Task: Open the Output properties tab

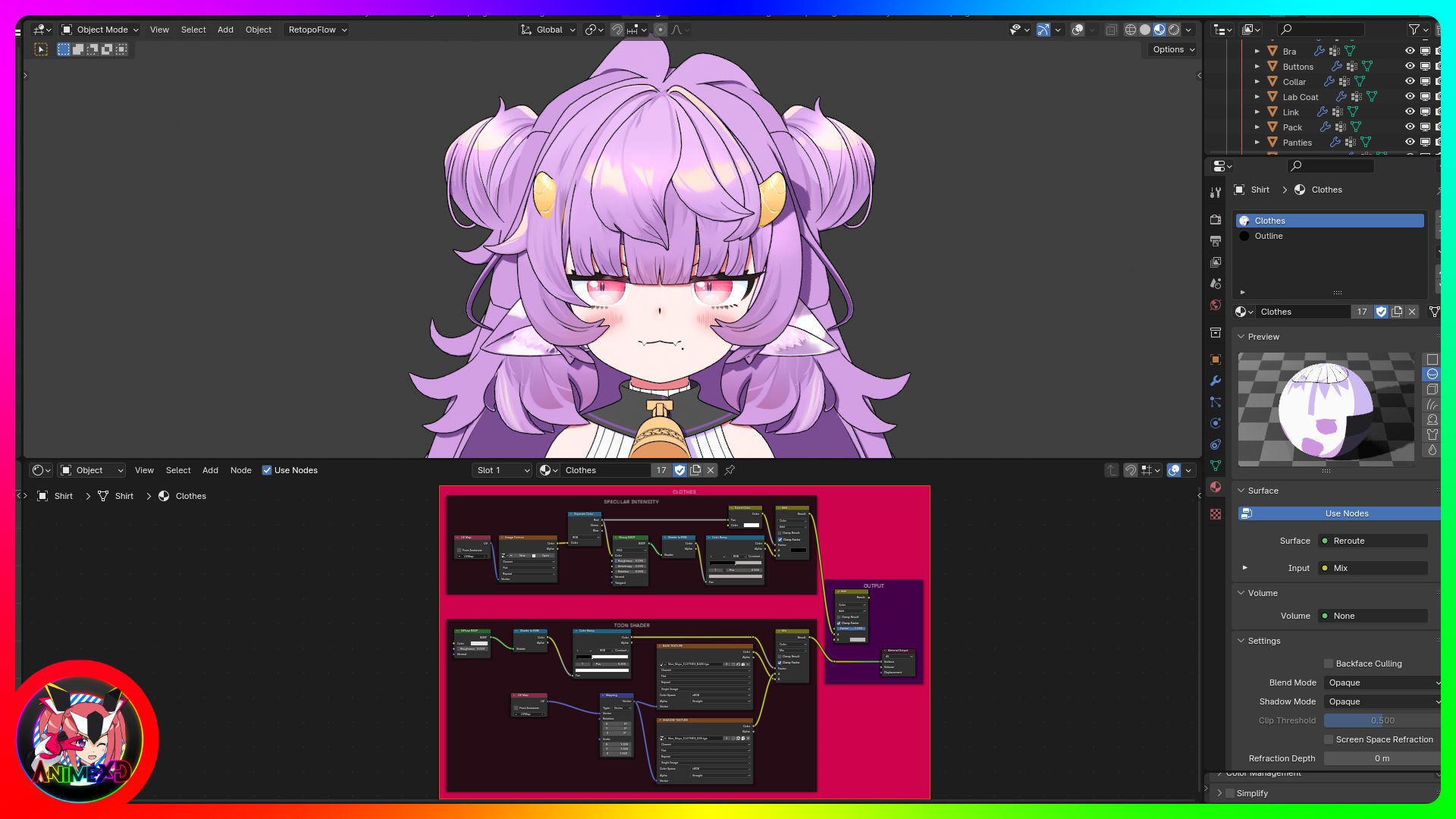Action: pos(1216,241)
